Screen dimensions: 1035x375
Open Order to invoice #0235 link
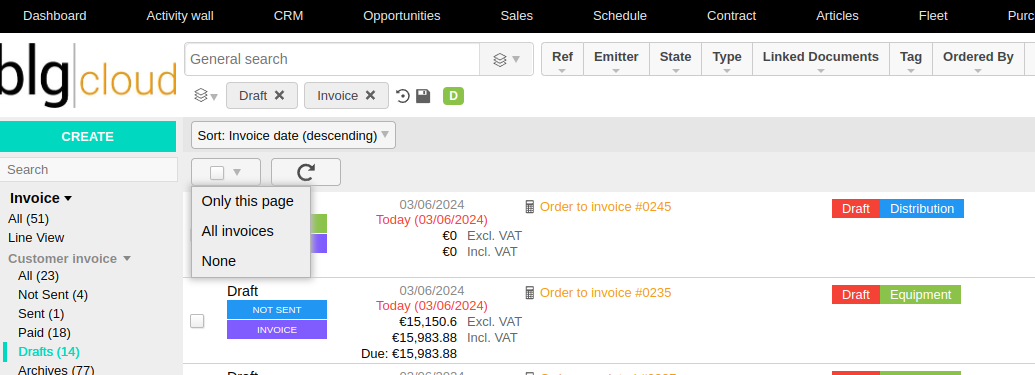pos(605,292)
